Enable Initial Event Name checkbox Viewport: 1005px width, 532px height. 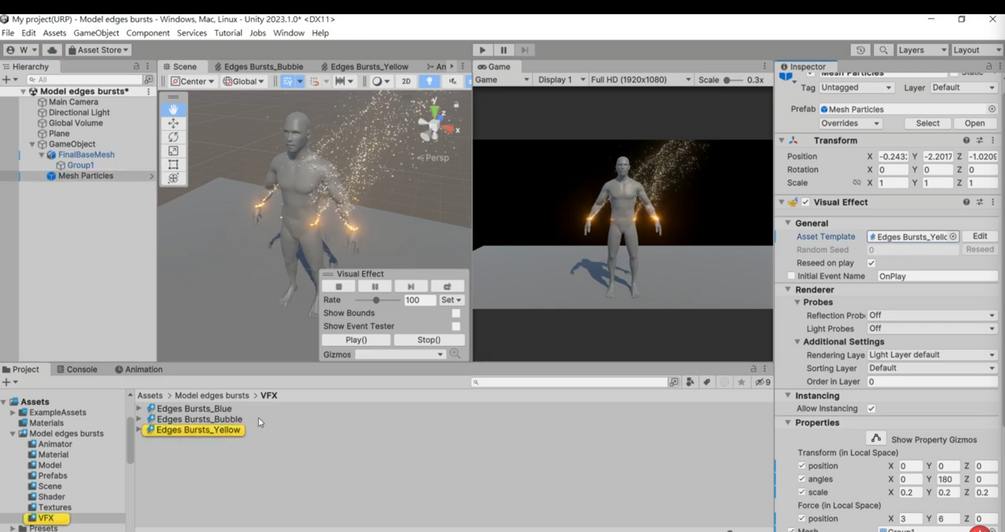click(791, 276)
